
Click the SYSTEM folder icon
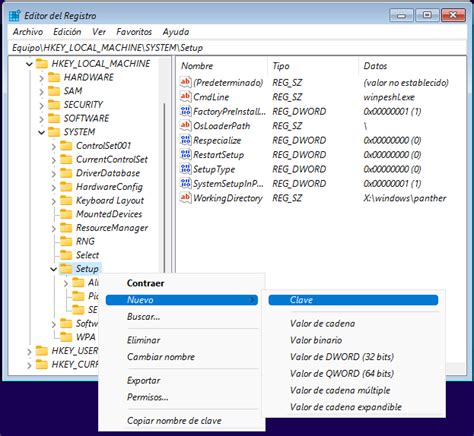pyautogui.click(x=54, y=132)
